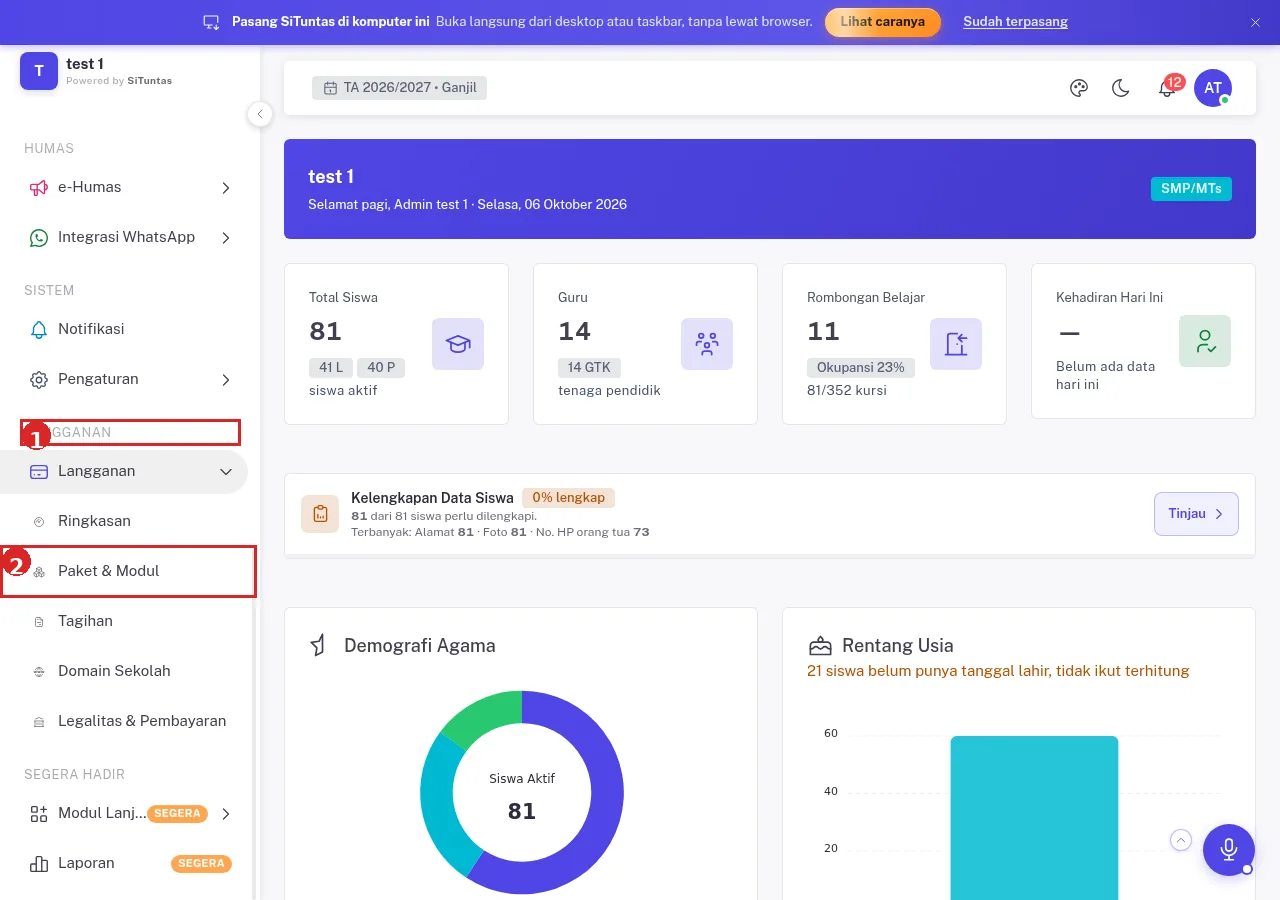Click the Tinjau button
Image resolution: width=1280 pixels, height=900 pixels.
pyautogui.click(x=1196, y=514)
